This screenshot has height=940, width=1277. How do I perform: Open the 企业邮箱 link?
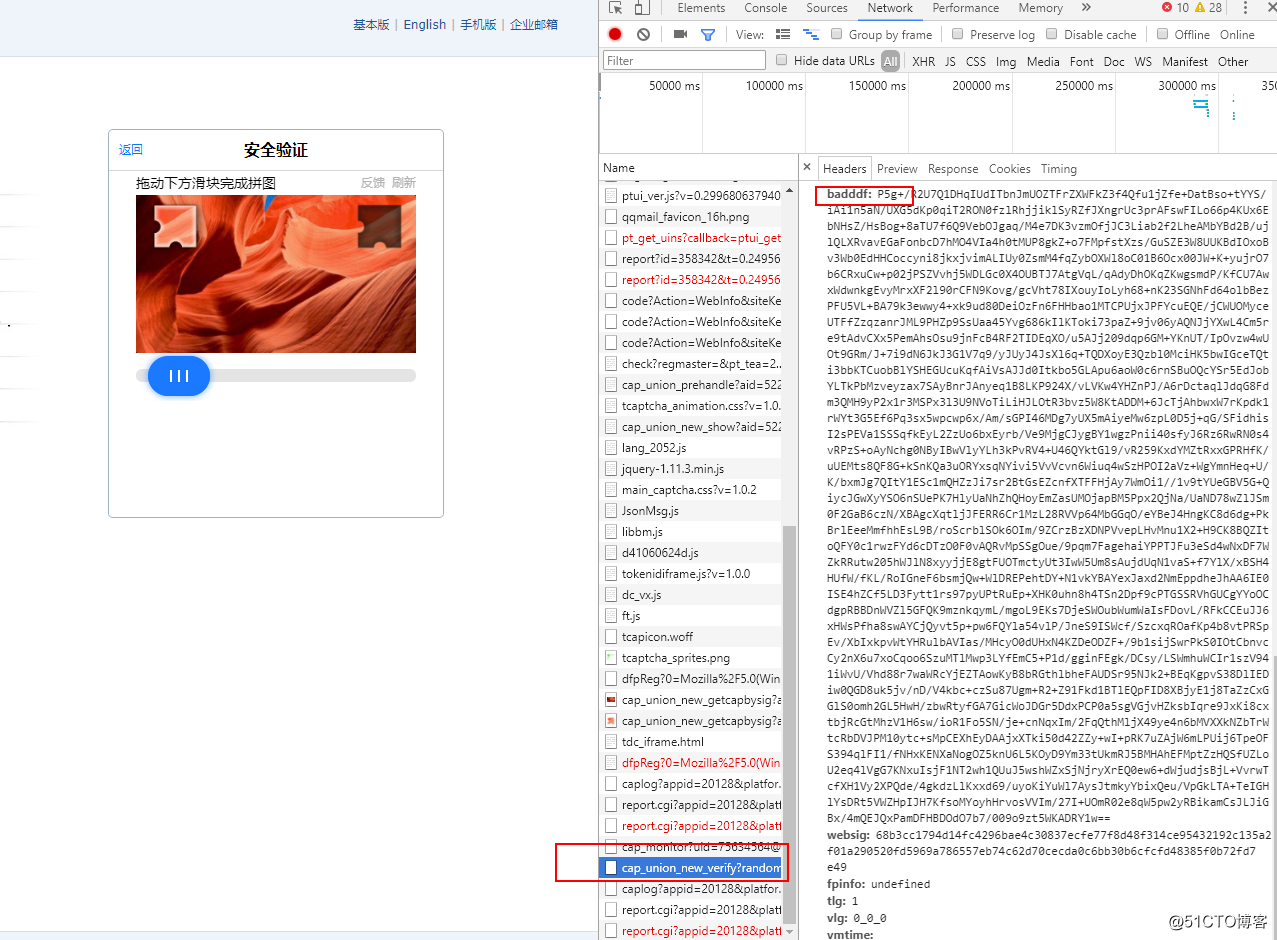pyautogui.click(x=534, y=25)
